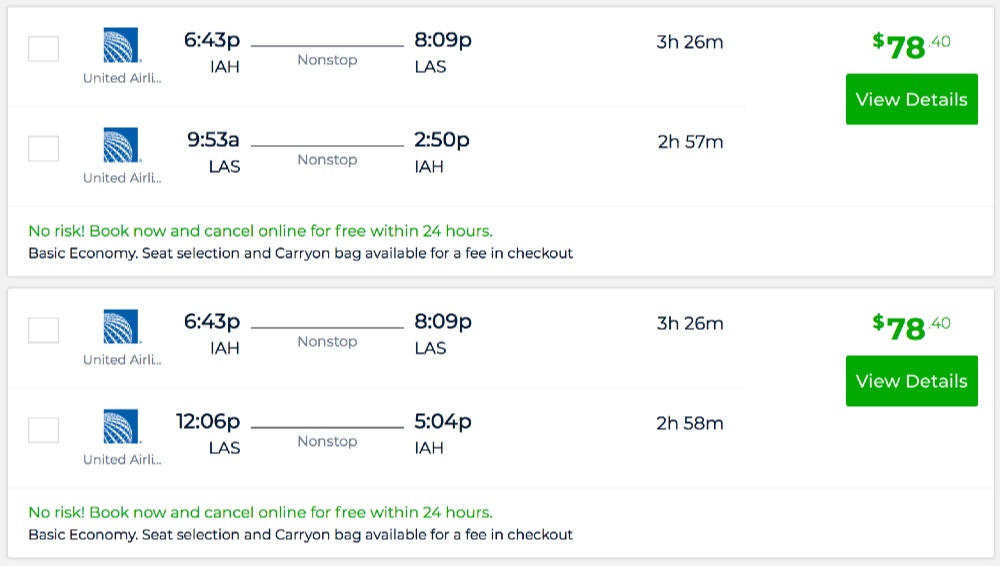Open View Details for the 12:06p return itinerary
The width and height of the screenshot is (1000, 566).
coord(911,381)
